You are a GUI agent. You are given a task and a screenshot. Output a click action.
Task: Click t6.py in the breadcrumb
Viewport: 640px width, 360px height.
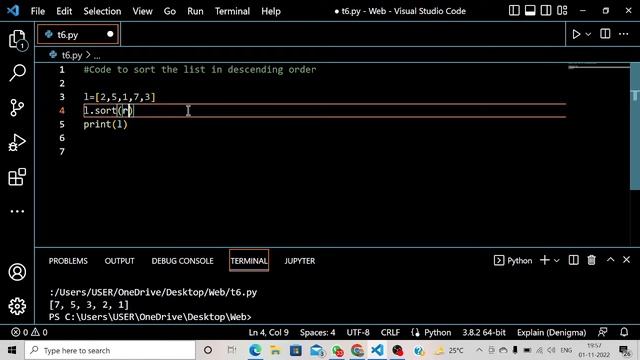pos(72,55)
